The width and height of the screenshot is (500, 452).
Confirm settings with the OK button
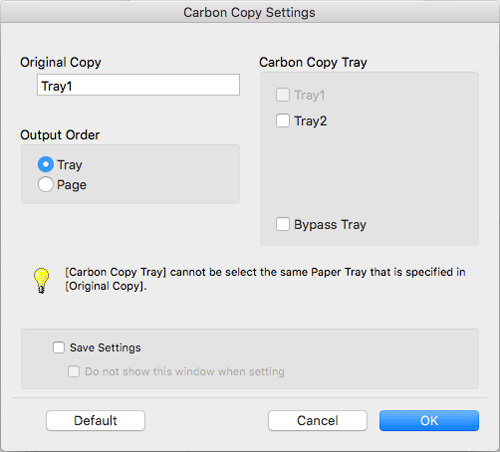[429, 421]
